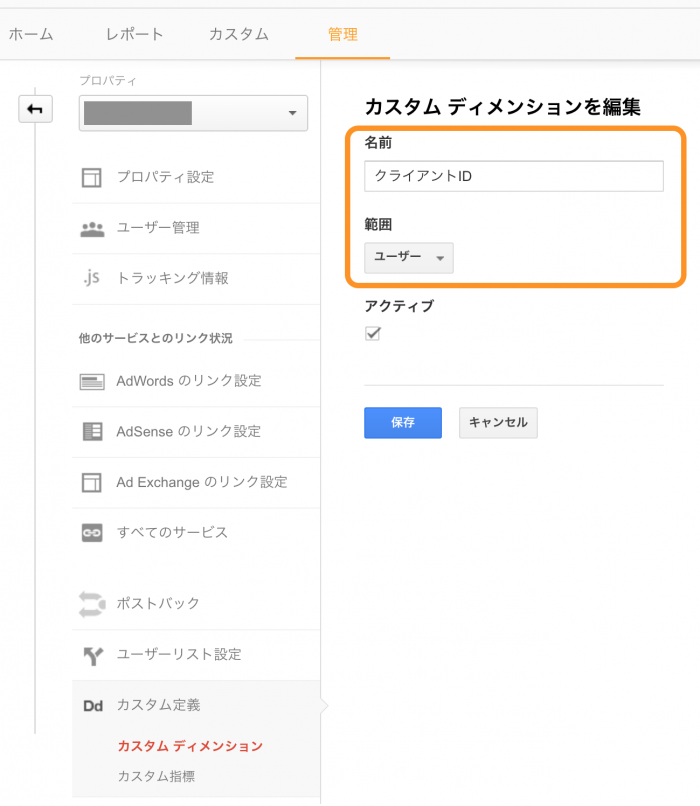Image resolution: width=700 pixels, height=806 pixels.
Task: Click the Ad Exchange link settings icon
Action: tap(92, 482)
